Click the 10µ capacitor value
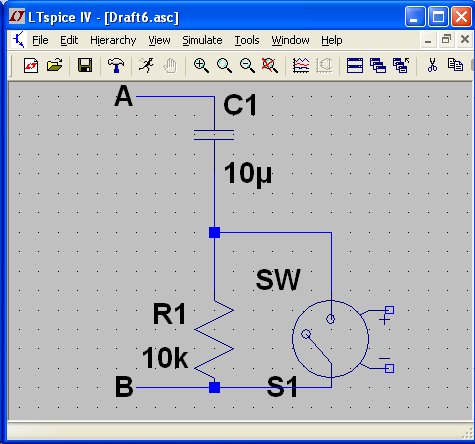 (x=247, y=174)
